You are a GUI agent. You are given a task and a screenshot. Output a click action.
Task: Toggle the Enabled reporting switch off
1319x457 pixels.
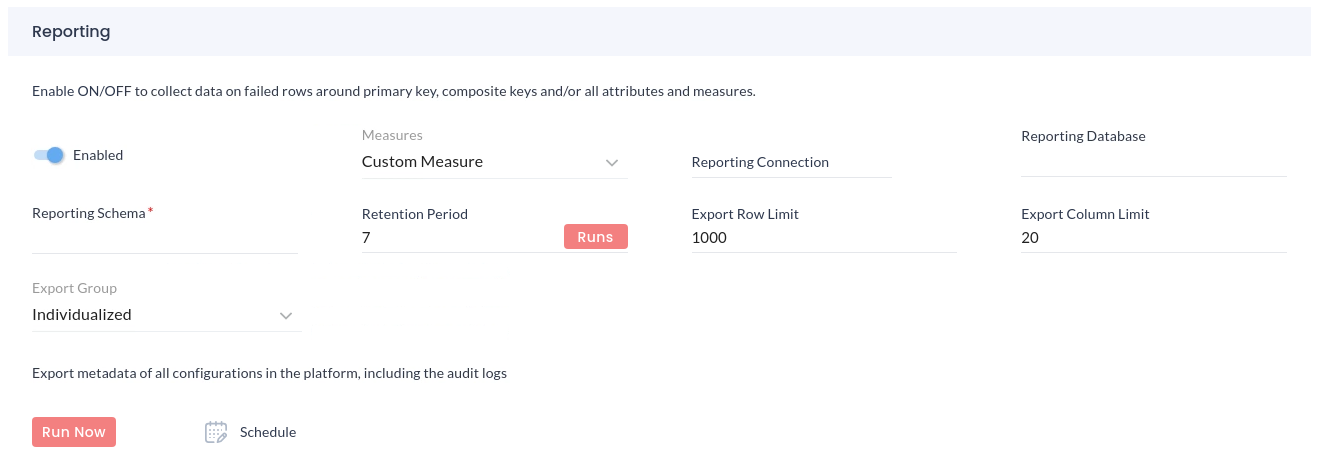[x=48, y=155]
